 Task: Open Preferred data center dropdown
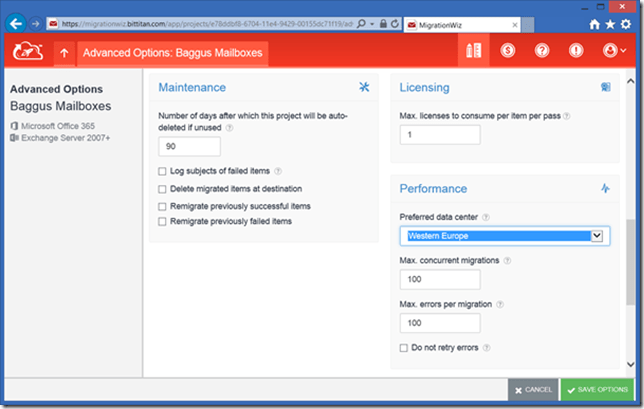503,236
